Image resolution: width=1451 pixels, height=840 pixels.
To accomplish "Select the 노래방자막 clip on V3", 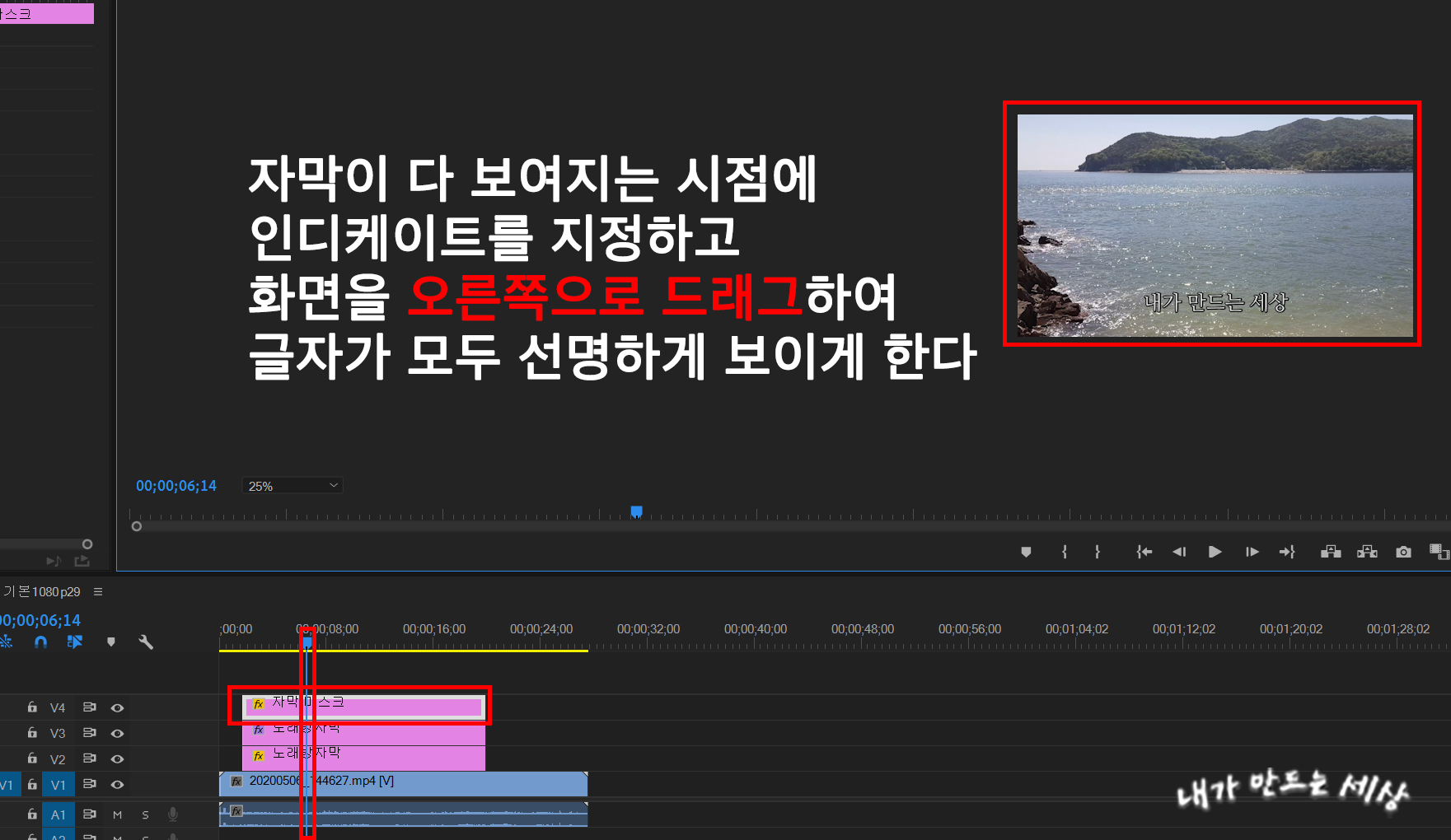I will (363, 731).
